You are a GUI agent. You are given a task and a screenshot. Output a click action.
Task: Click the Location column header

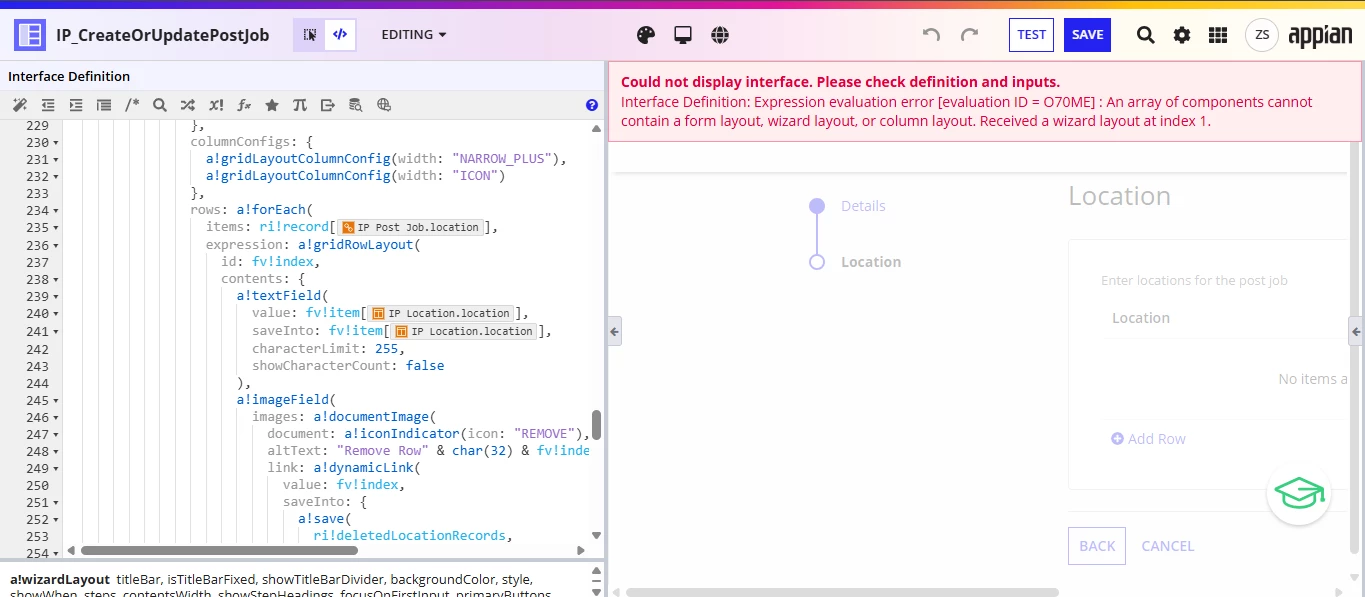coord(1141,318)
